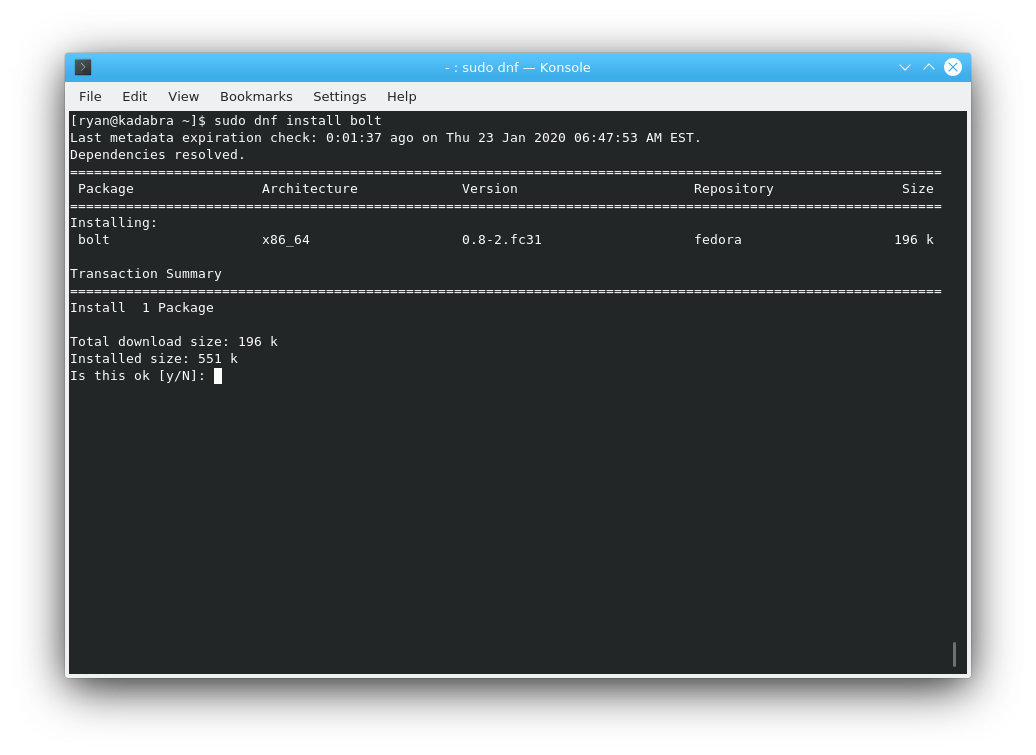Open the Edit menu
This screenshot has height=755, width=1036.
(x=134, y=97)
